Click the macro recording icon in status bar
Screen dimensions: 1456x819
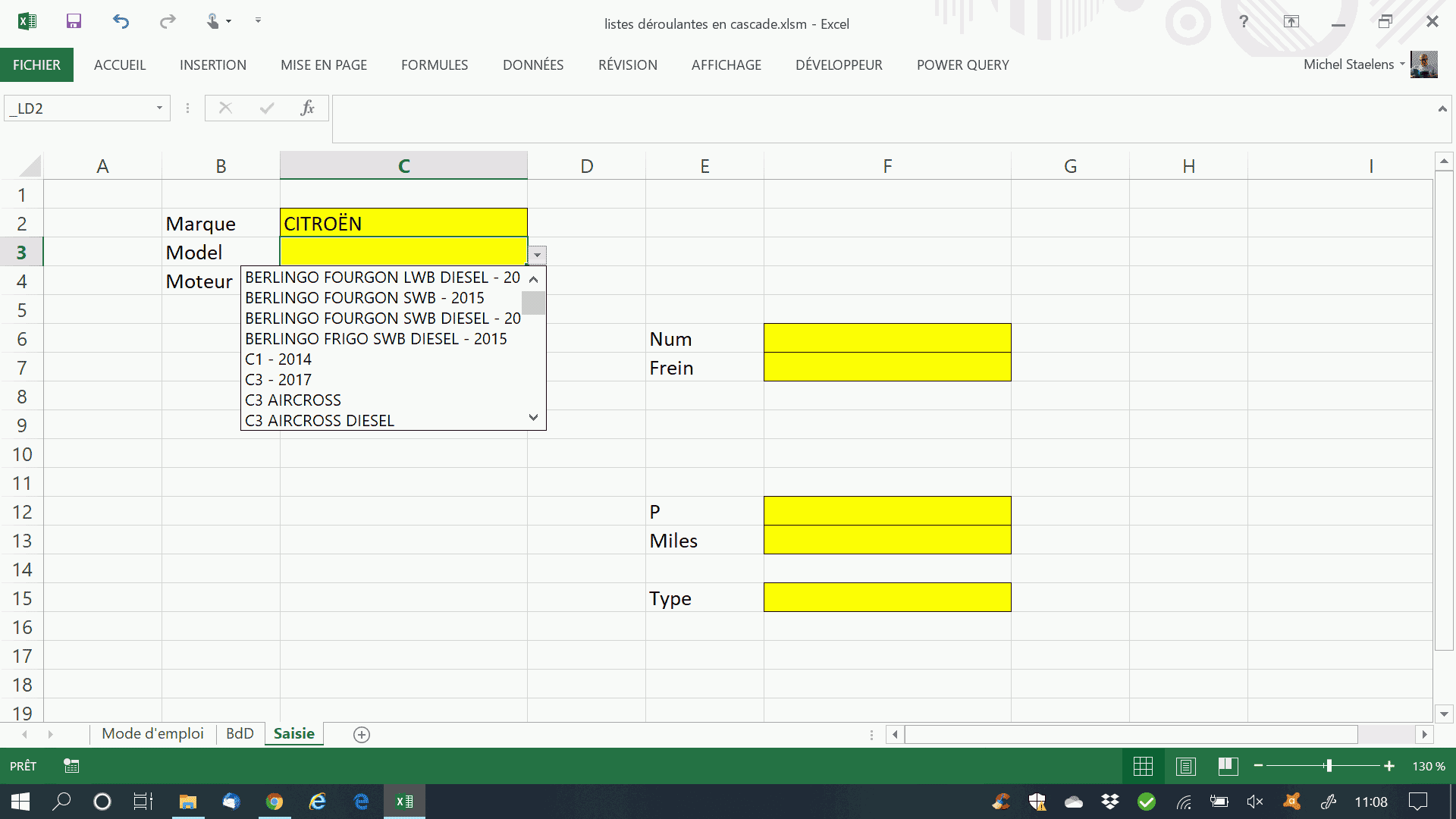[x=71, y=766]
